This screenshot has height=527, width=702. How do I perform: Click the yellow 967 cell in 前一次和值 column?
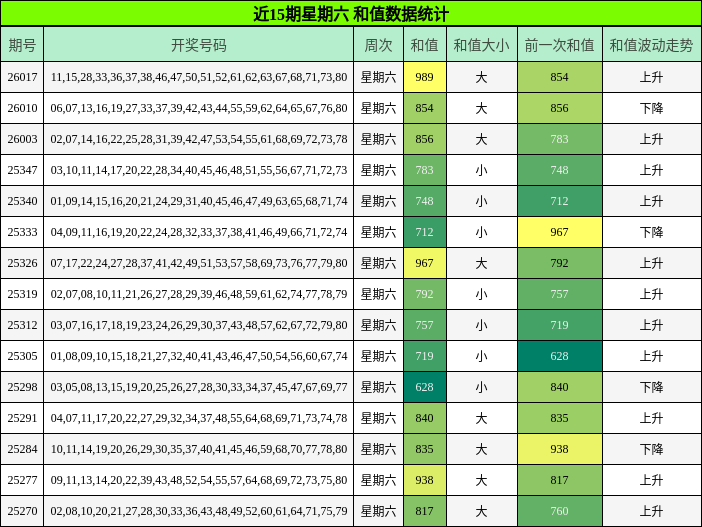click(560, 232)
